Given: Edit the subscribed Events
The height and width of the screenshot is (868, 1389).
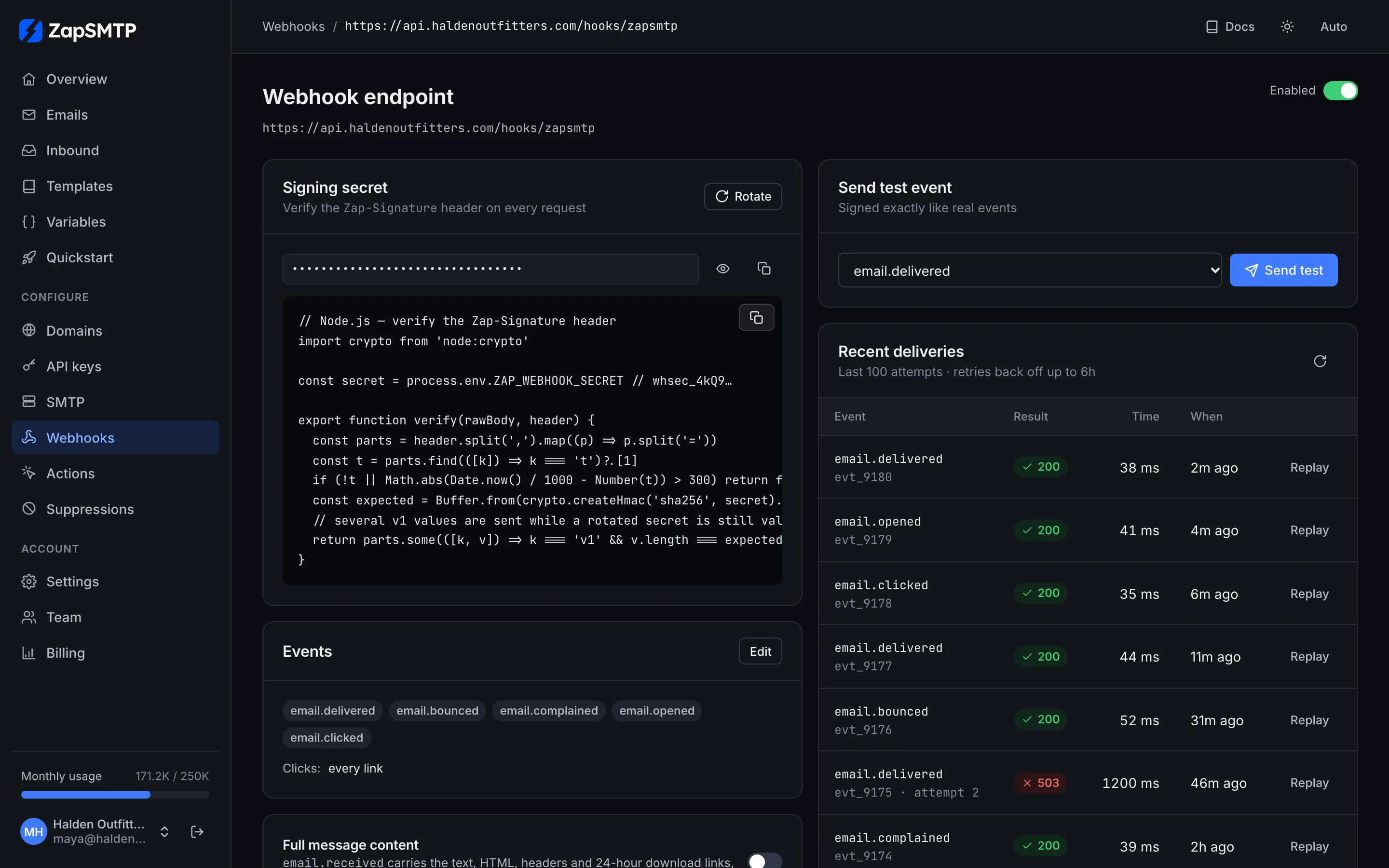Looking at the screenshot, I should tap(760, 651).
